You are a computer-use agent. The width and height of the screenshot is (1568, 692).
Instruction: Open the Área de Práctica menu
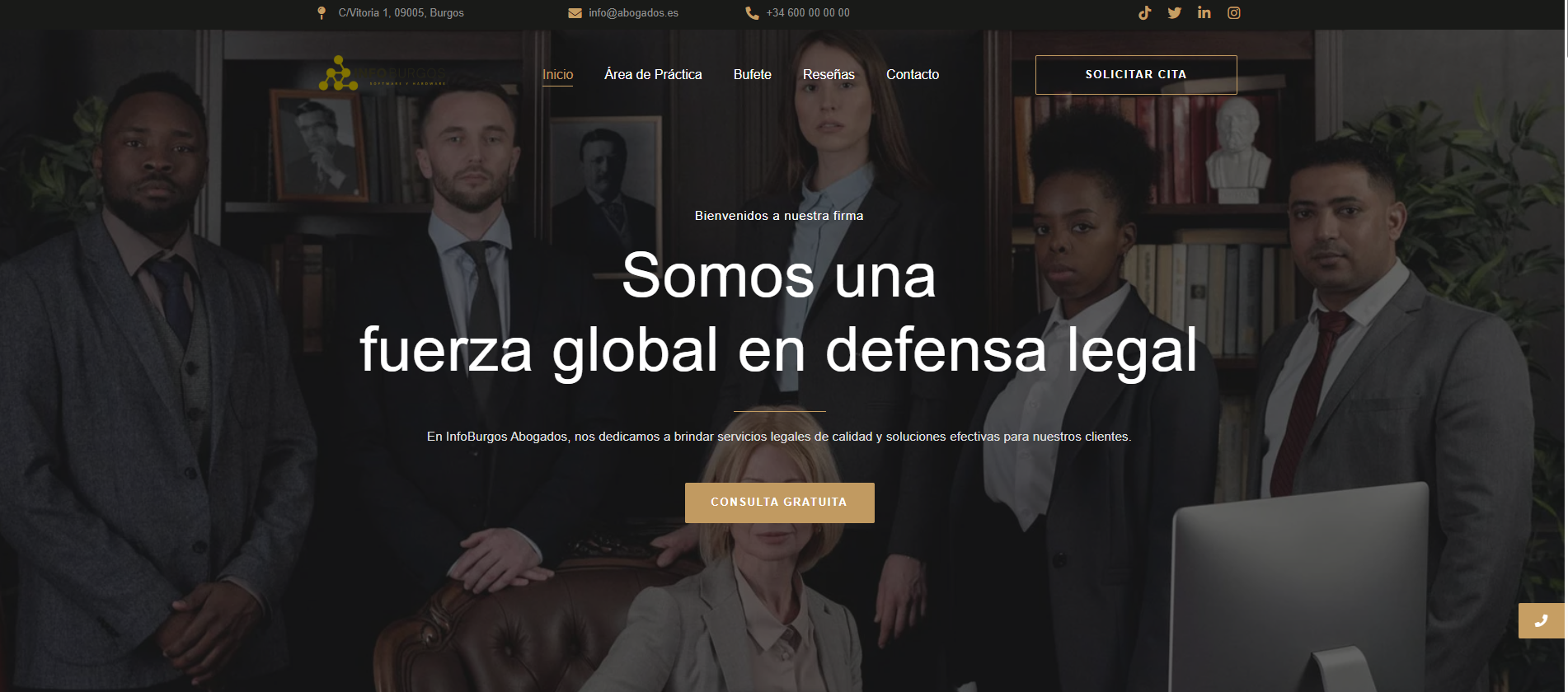pyautogui.click(x=653, y=74)
